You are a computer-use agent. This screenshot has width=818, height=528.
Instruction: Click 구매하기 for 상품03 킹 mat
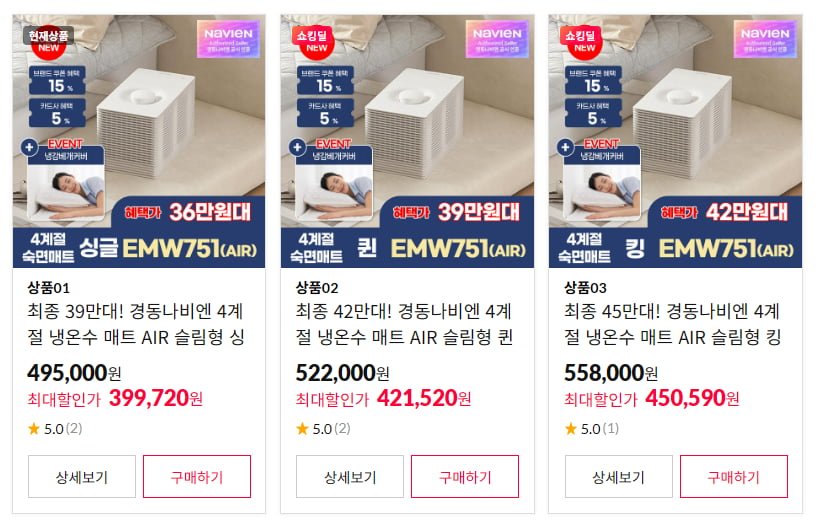coord(733,476)
